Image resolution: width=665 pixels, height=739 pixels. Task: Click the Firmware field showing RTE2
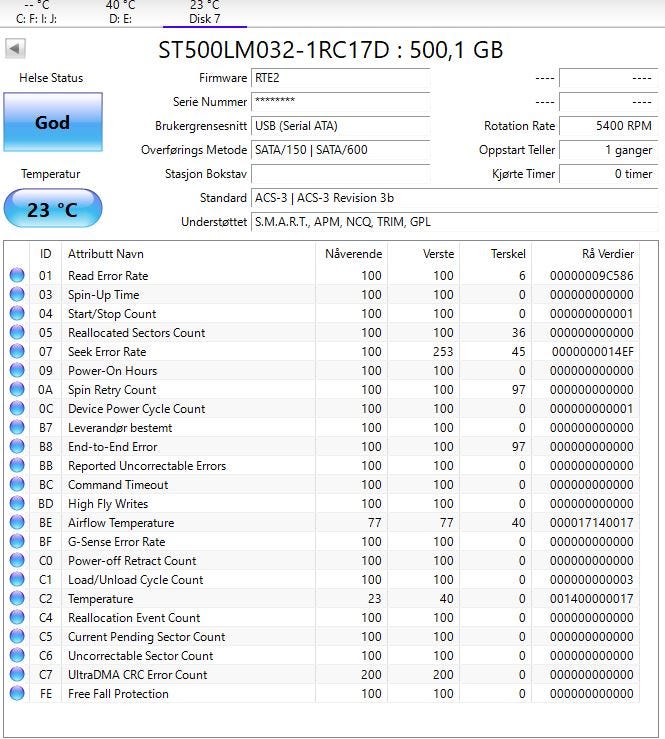click(340, 78)
